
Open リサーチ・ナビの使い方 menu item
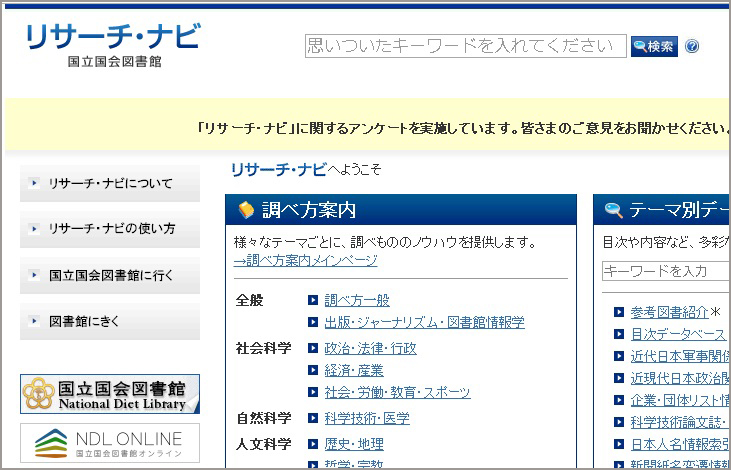coord(110,229)
